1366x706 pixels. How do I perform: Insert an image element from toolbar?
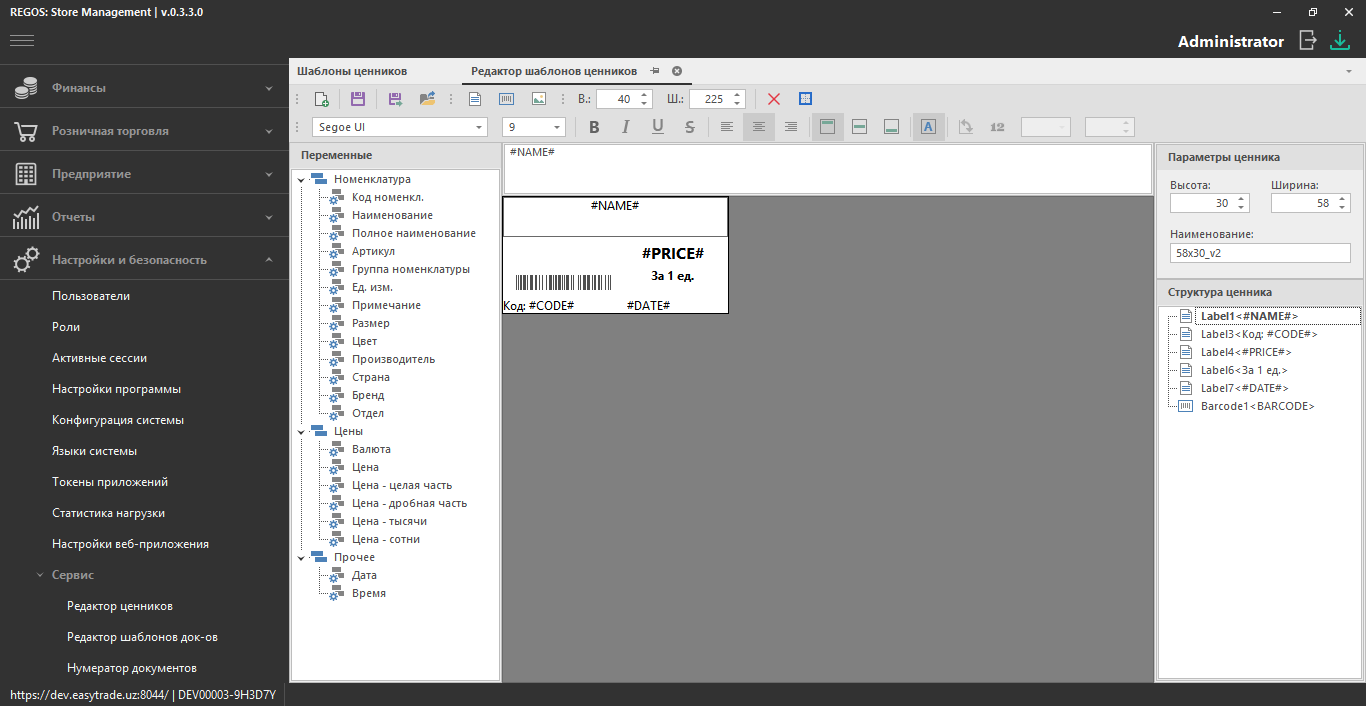pyautogui.click(x=539, y=99)
